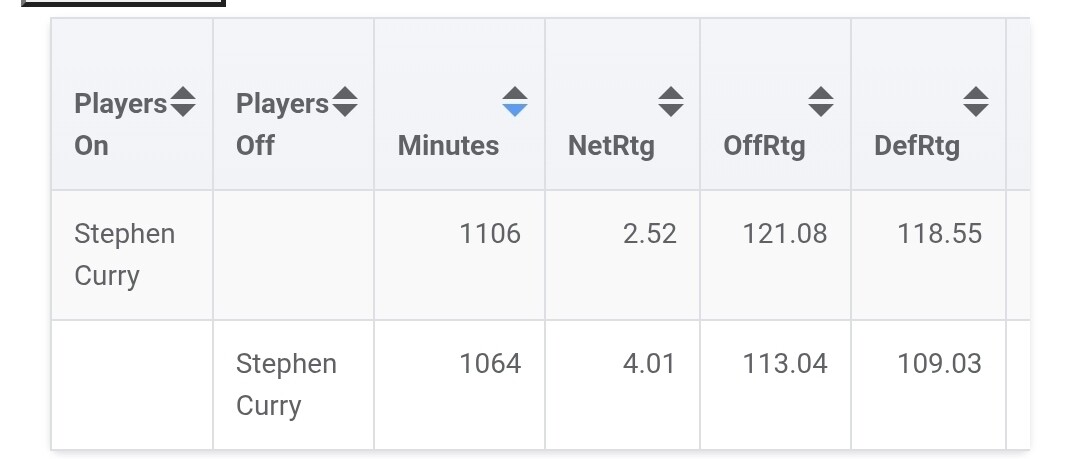Click the 109.03 DefRtg cell
Image resolution: width=1069 pixels, height=459 pixels.
pyautogui.click(x=939, y=364)
